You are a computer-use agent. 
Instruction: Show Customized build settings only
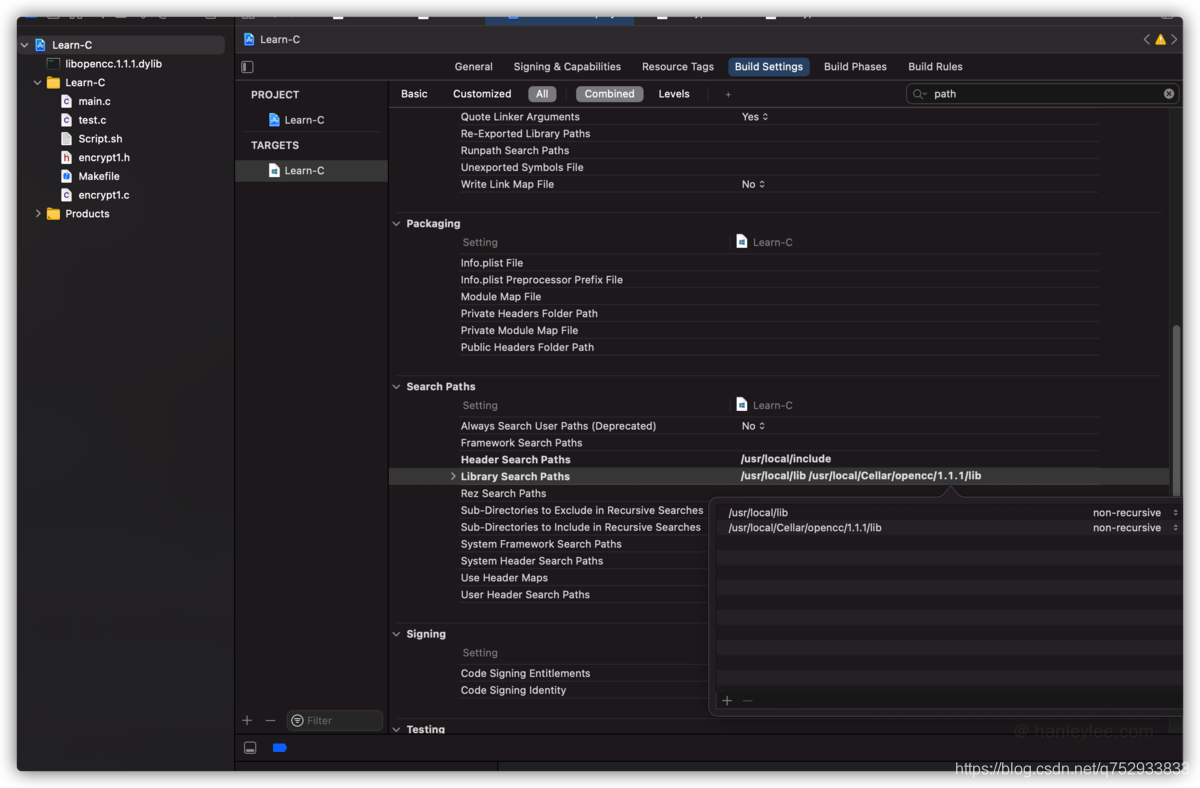point(482,94)
